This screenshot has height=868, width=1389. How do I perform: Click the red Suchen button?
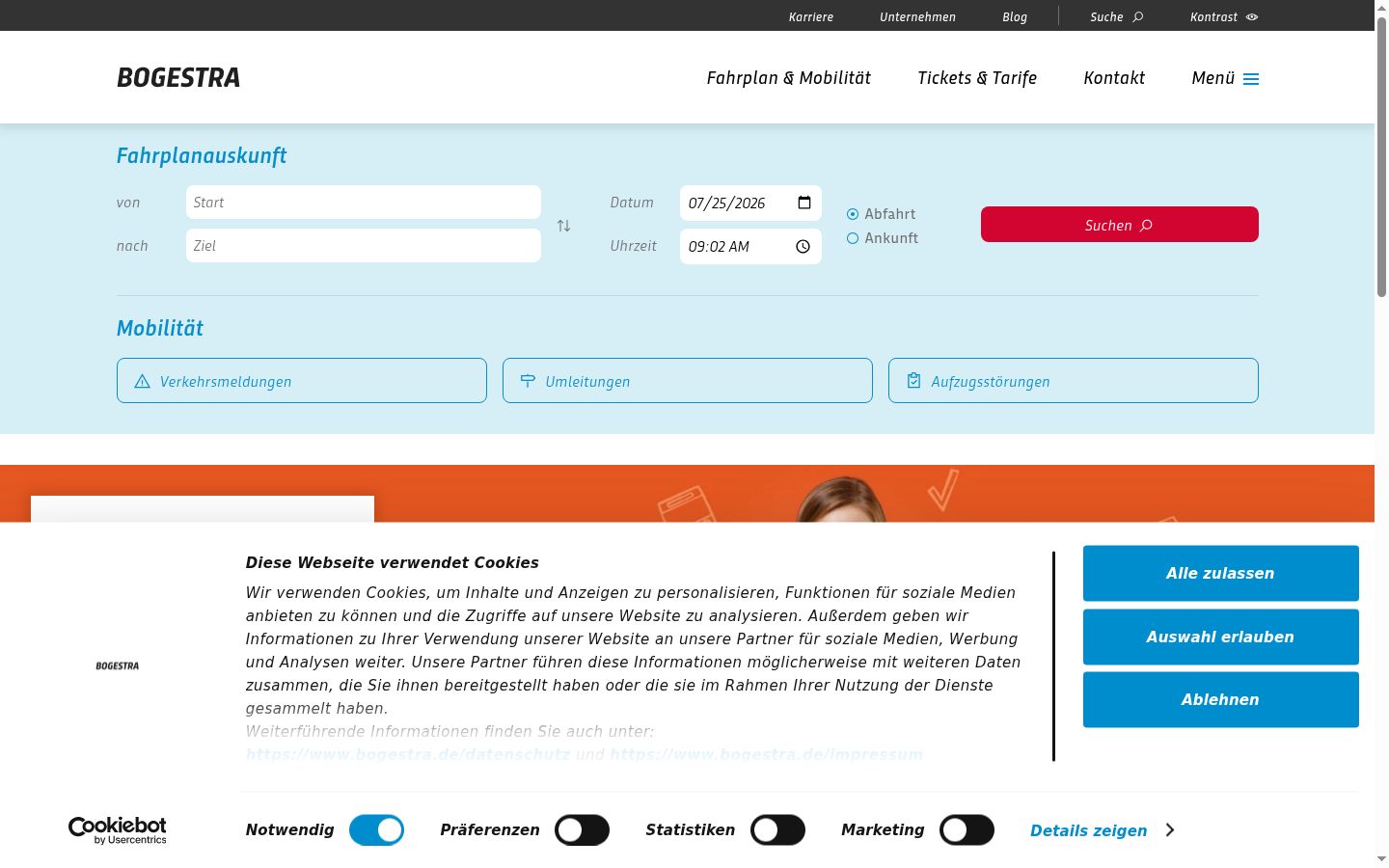click(1120, 225)
